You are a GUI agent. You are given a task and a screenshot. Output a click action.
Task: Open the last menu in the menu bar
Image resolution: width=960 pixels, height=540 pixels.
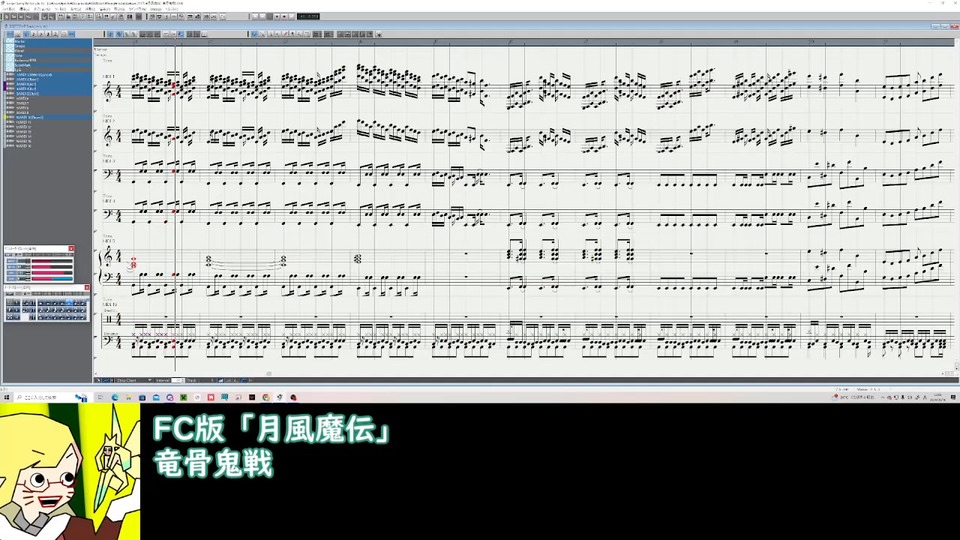(171, 9)
